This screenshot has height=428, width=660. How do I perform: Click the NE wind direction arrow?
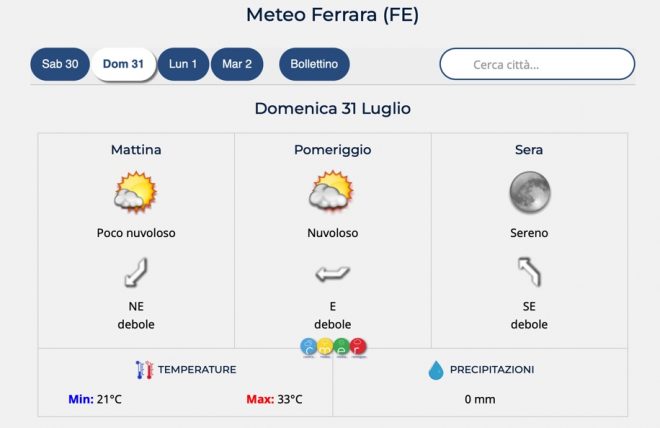point(136,272)
